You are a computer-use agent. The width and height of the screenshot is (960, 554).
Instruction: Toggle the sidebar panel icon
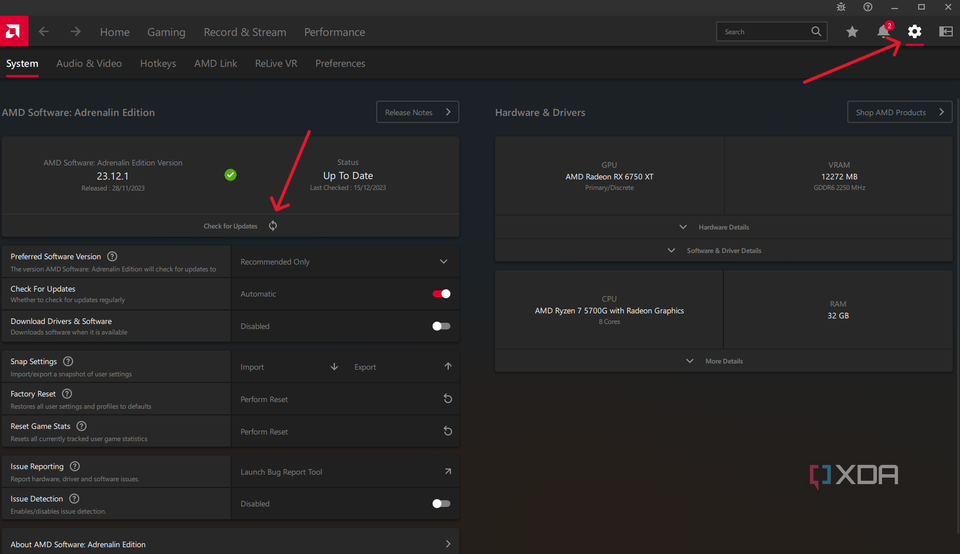click(946, 31)
